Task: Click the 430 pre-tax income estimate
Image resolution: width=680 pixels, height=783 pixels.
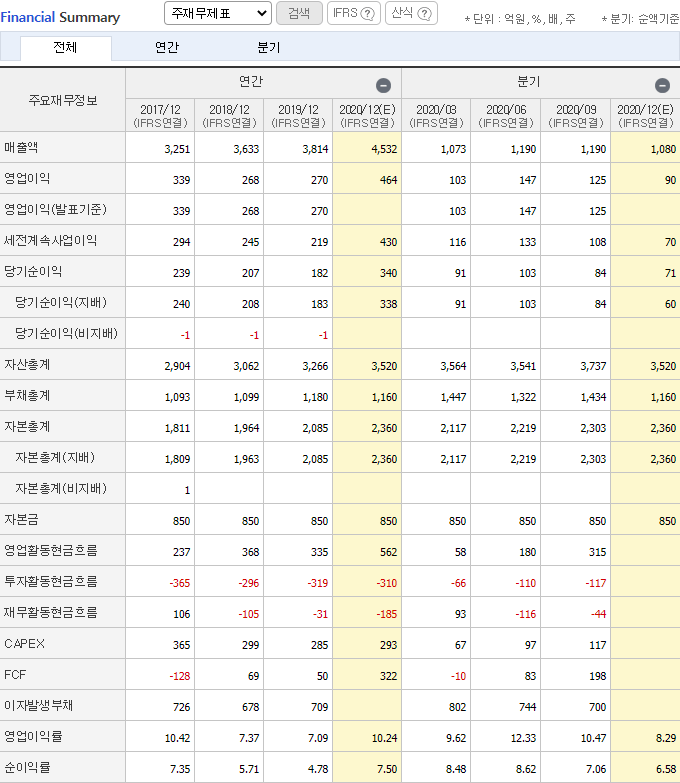Action: tap(388, 242)
